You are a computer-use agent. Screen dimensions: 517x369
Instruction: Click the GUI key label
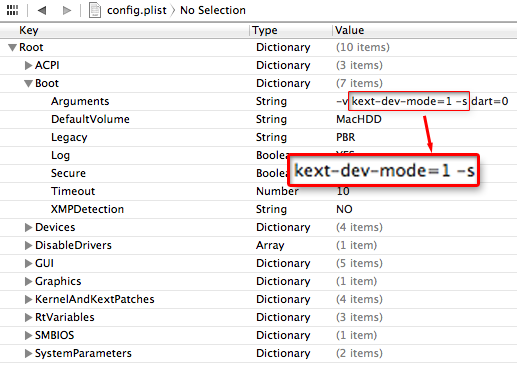pos(44,263)
